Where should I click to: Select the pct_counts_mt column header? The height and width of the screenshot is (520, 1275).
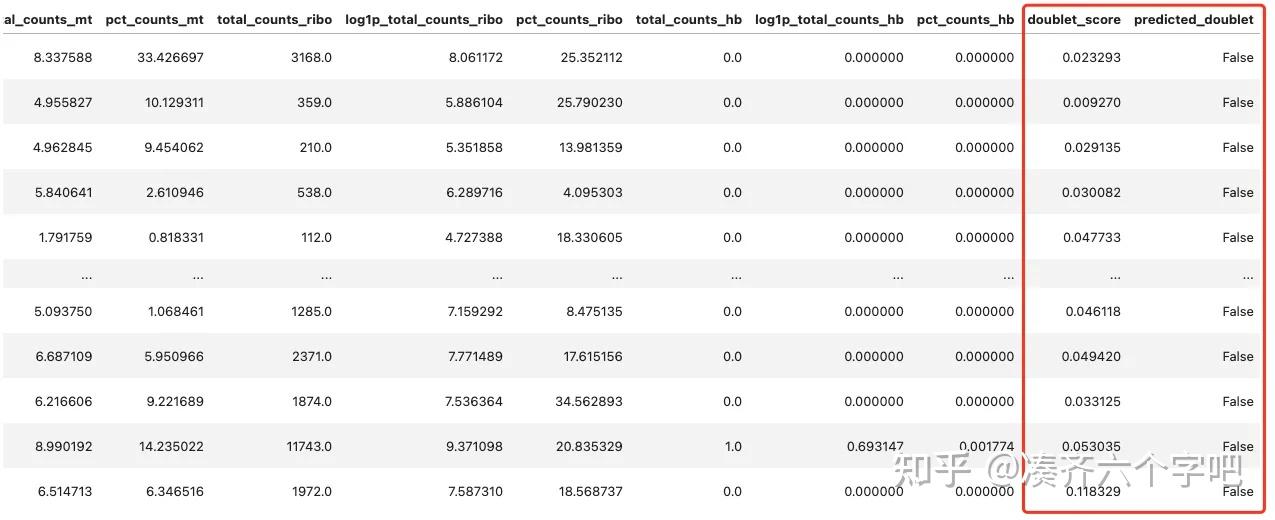coord(154,19)
